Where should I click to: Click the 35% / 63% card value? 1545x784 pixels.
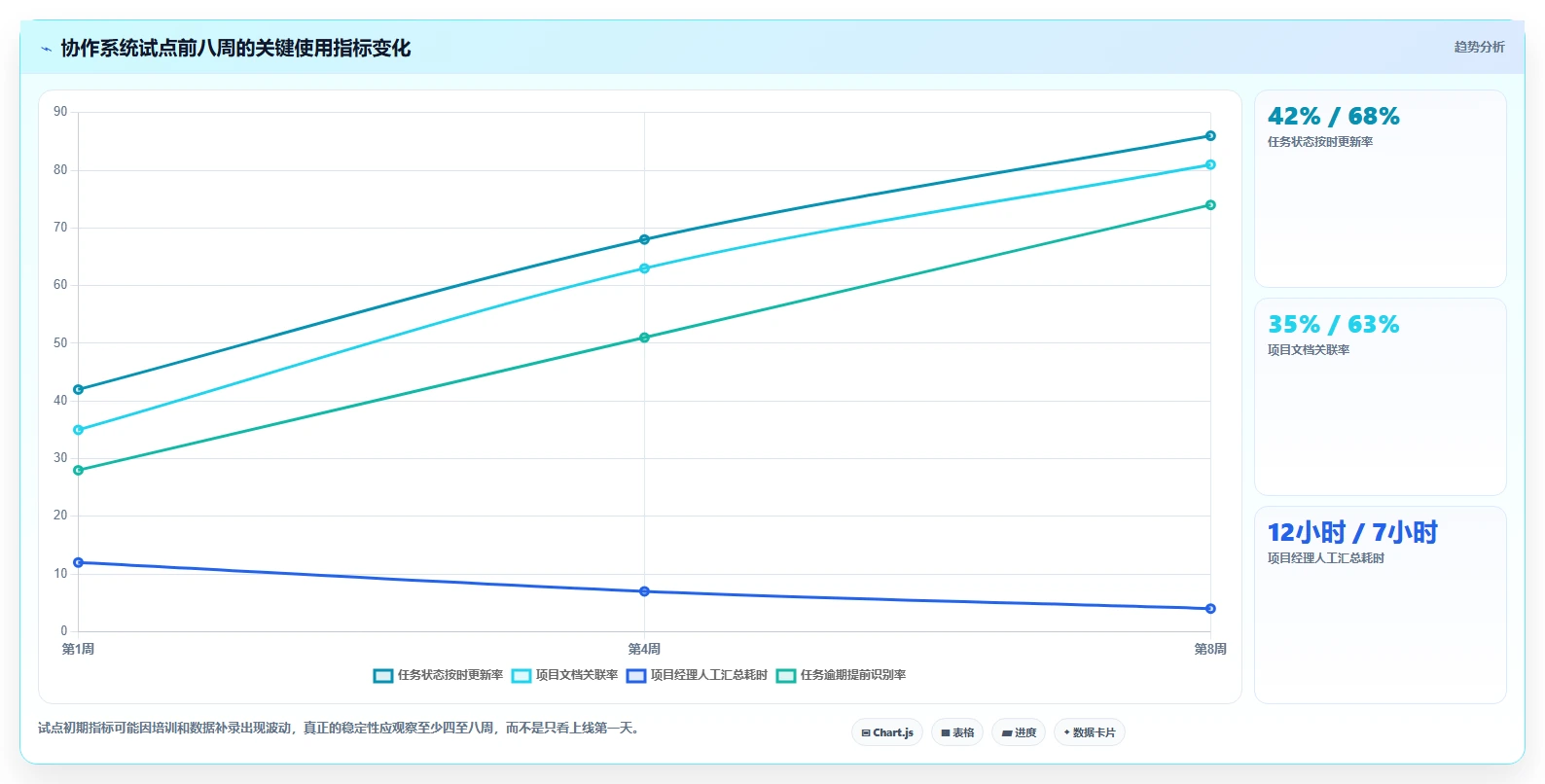(1333, 325)
